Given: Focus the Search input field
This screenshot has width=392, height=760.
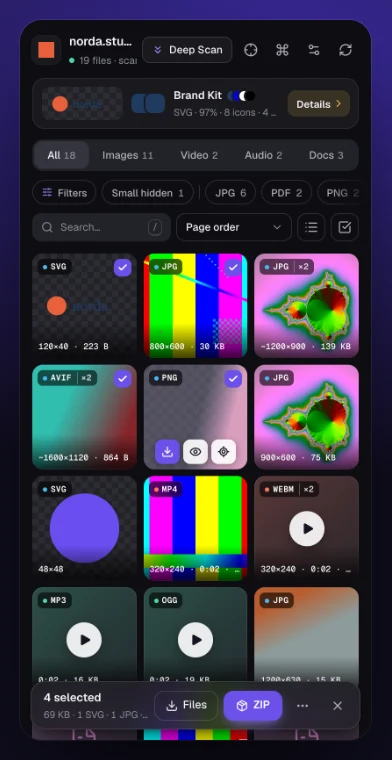Looking at the screenshot, I should (x=102, y=227).
